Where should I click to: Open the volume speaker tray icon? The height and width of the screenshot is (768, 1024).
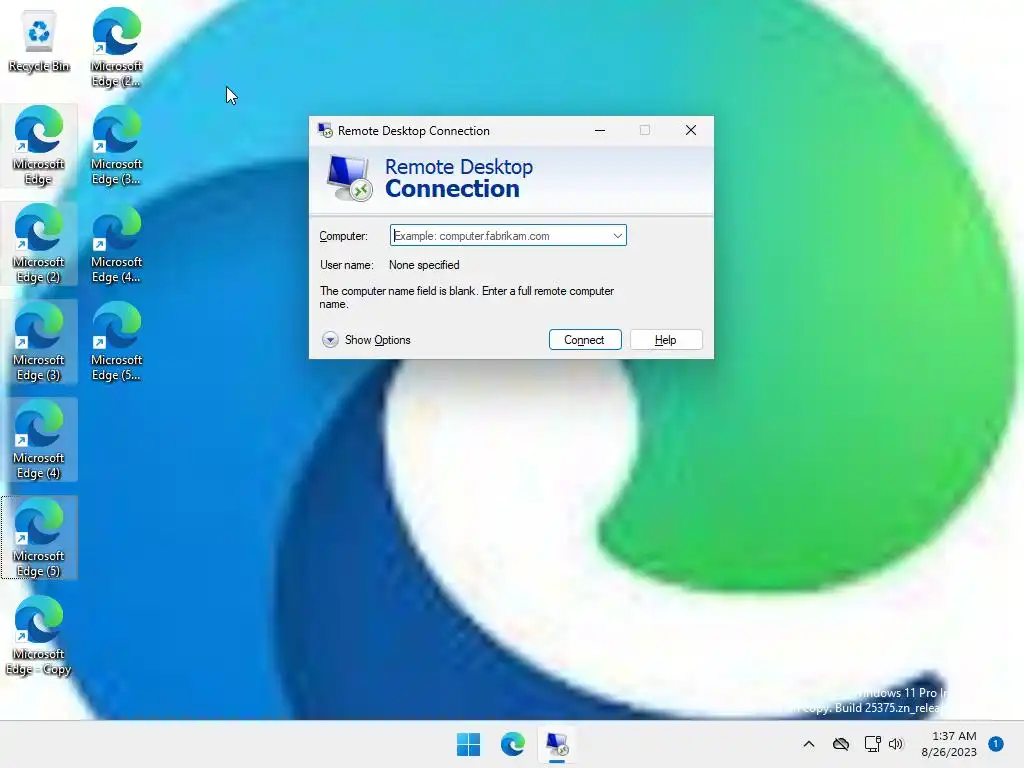pos(896,744)
